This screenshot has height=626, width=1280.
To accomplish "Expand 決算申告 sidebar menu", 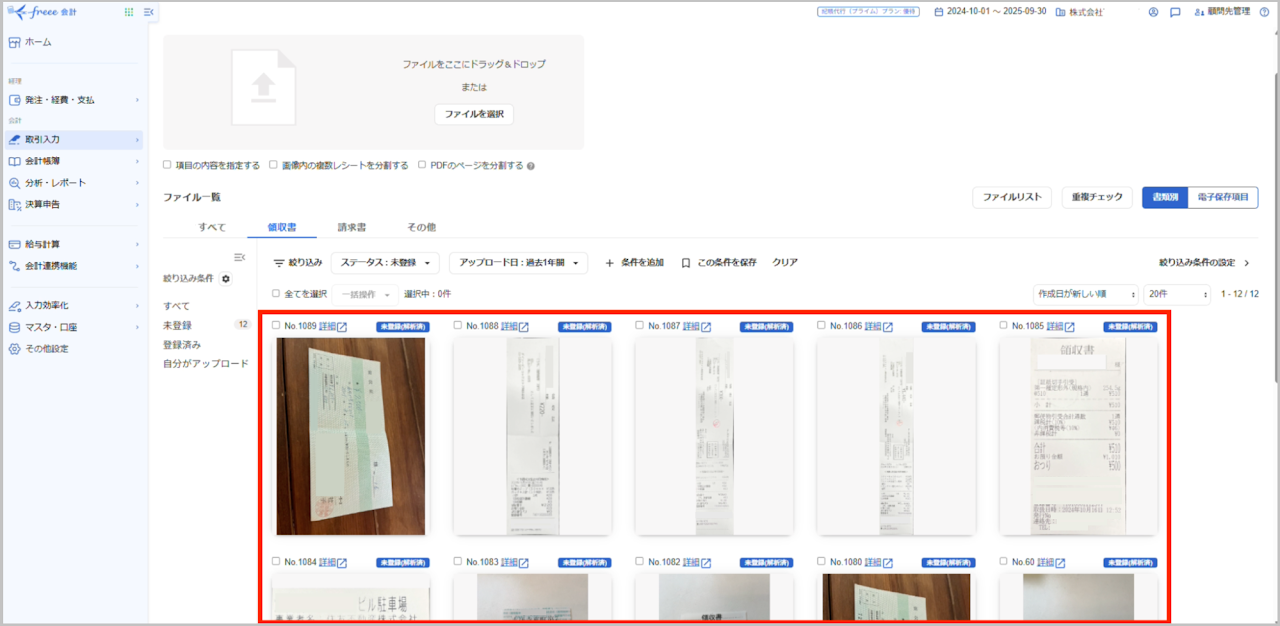I will click(x=72, y=205).
